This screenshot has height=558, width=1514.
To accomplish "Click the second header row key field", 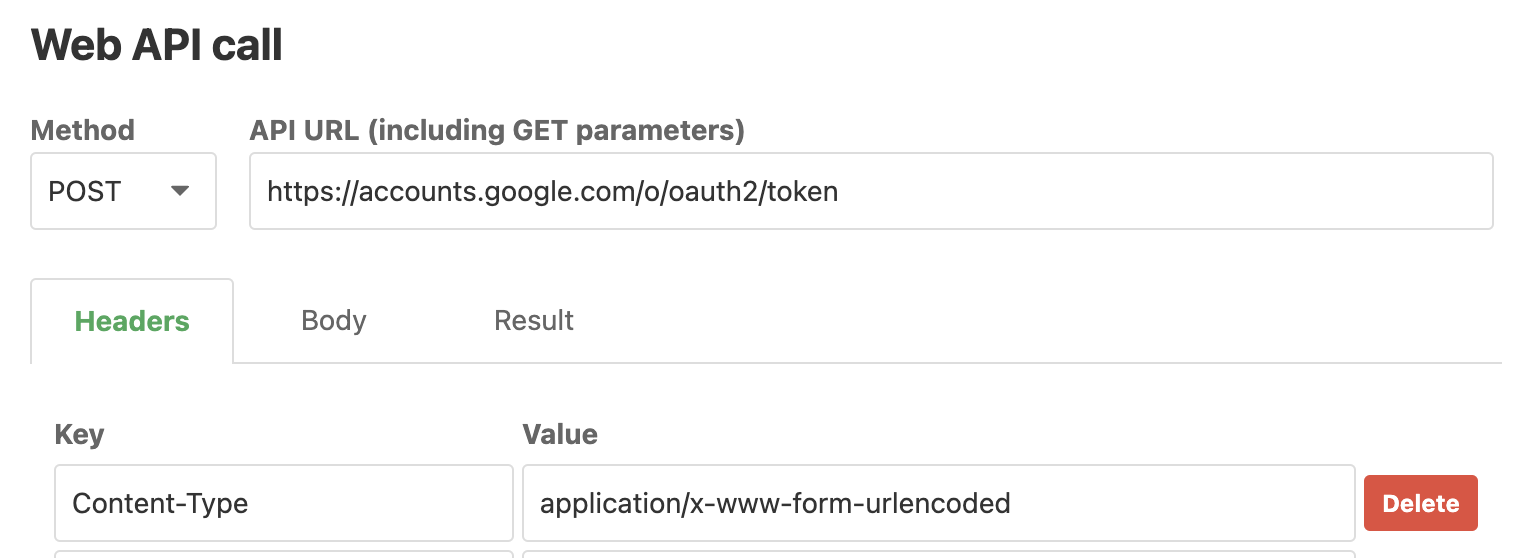I will click(283, 553).
